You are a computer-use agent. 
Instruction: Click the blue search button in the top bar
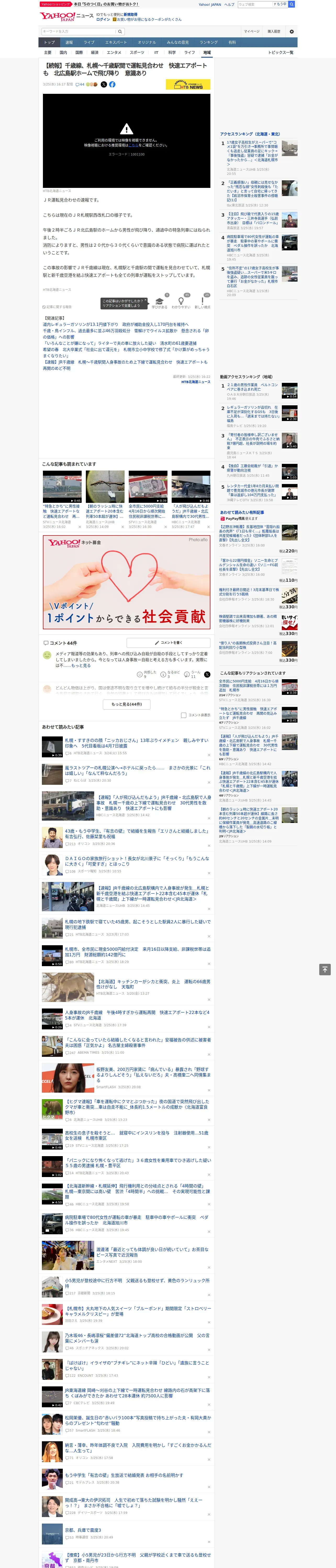[292, 4]
